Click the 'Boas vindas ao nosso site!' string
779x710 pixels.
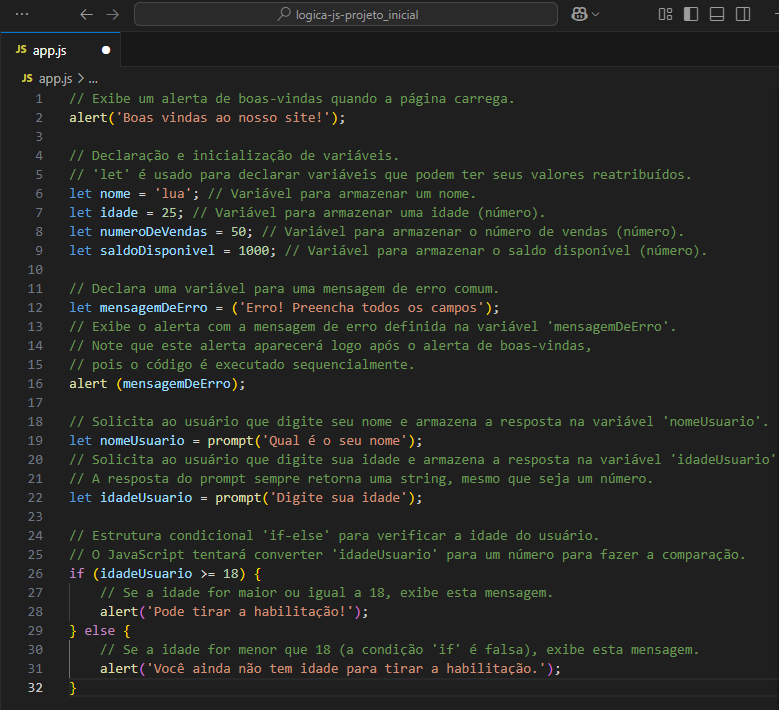coord(223,118)
